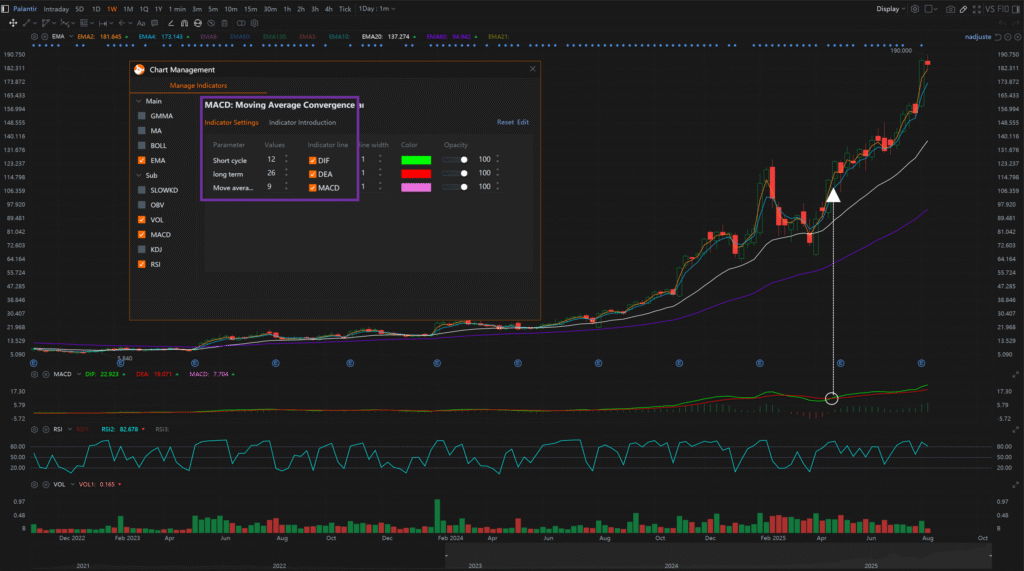Select the 1M timeframe tab
1024x571 pixels.
[127, 9]
